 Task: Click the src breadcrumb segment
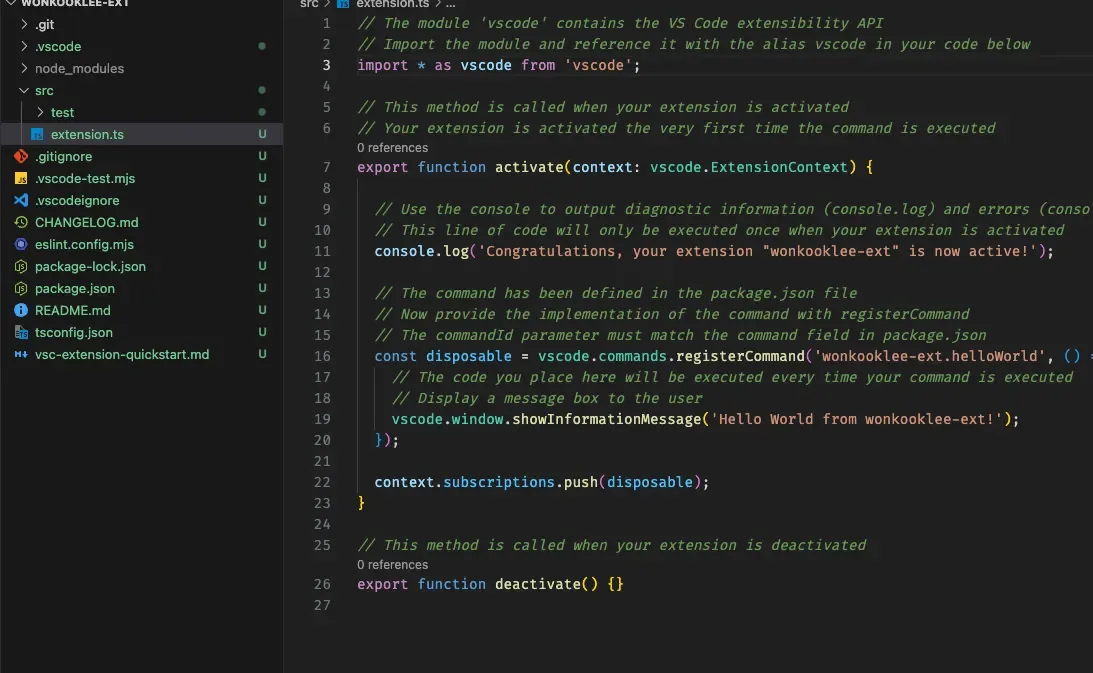point(309,3)
